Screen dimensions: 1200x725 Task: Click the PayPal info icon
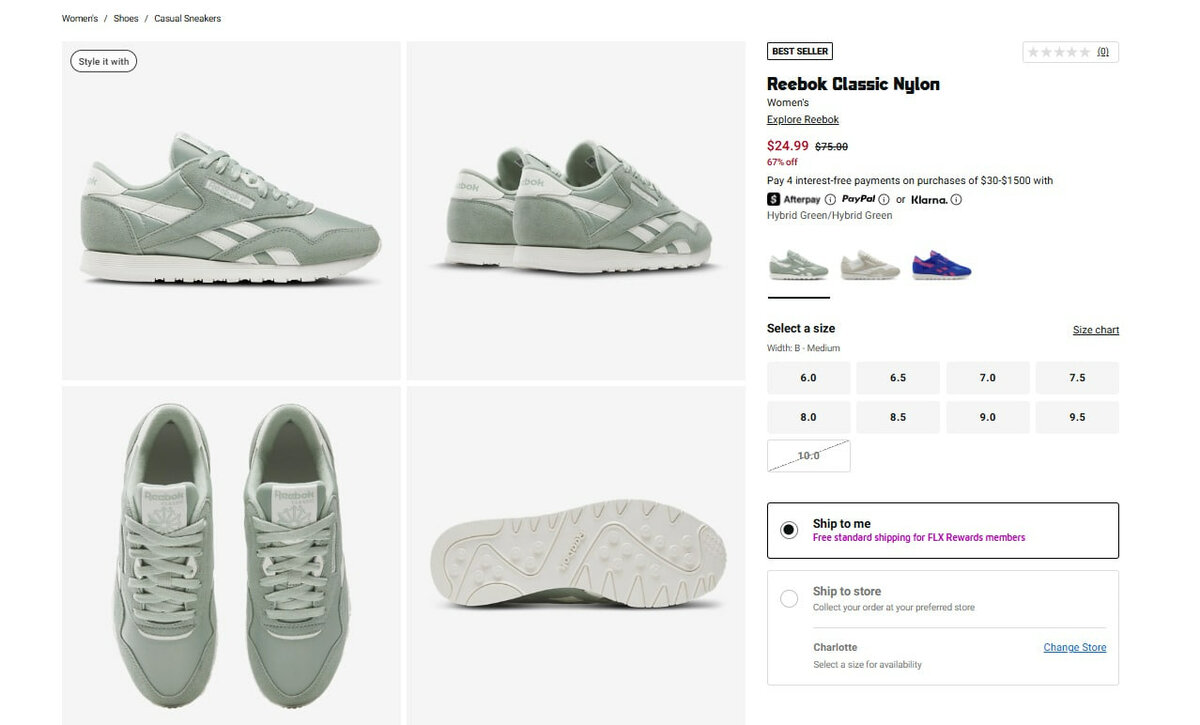point(884,200)
